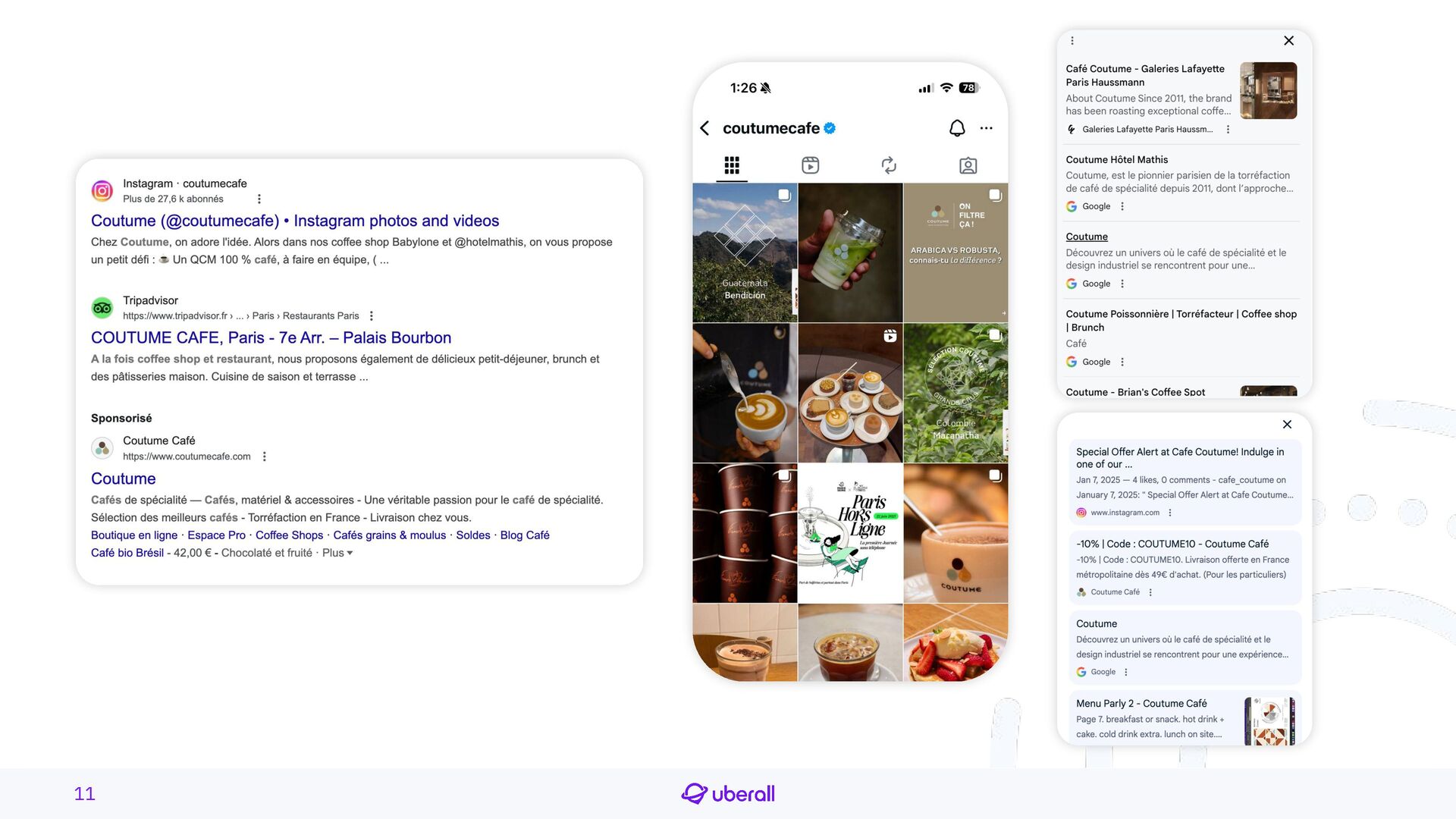Image resolution: width=1456 pixels, height=819 pixels.
Task: Click the Coutume underlined result title
Action: pos(1087,237)
